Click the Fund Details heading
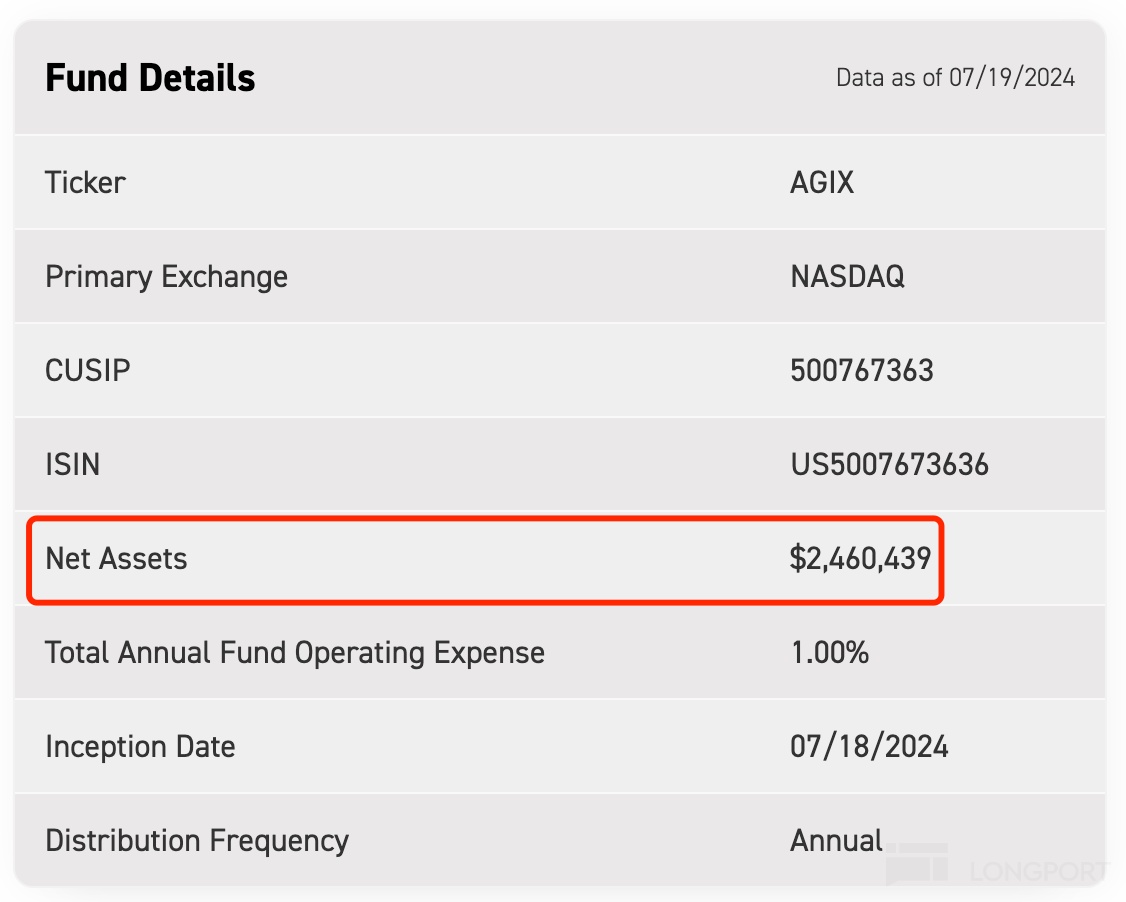The image size is (1126, 902). tap(150, 78)
